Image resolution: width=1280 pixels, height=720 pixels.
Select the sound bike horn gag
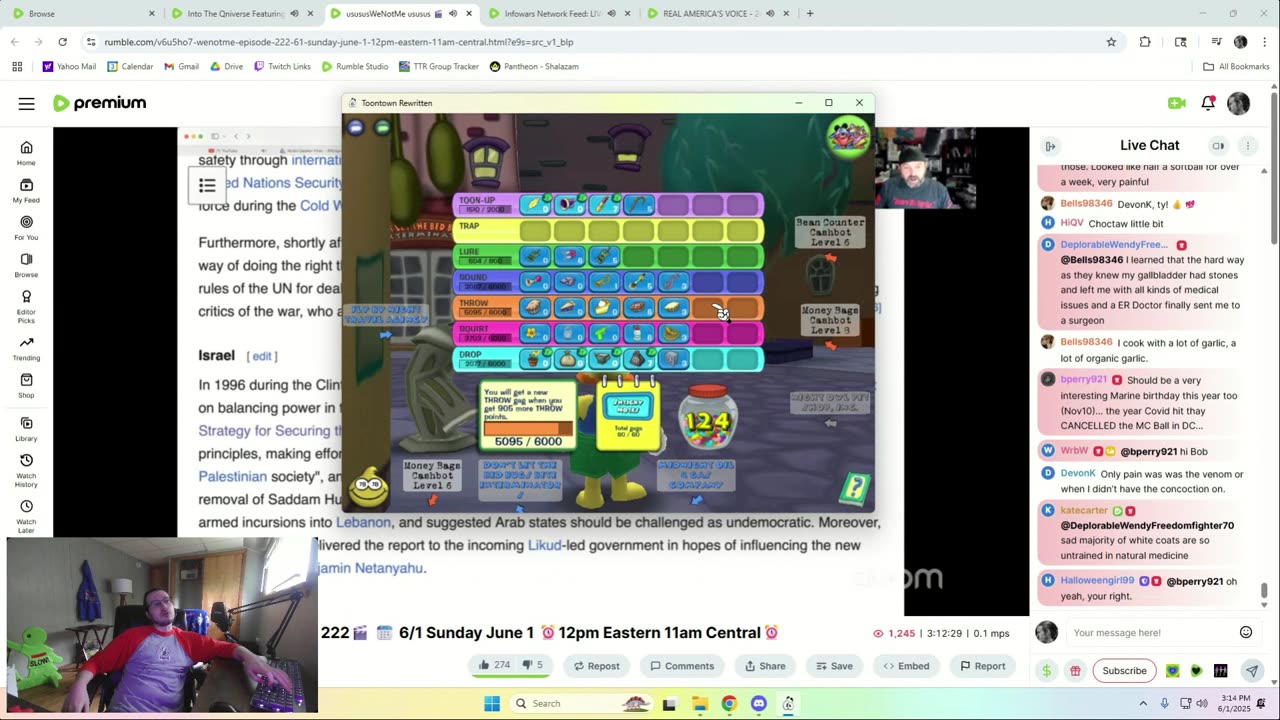pyautogui.click(x=535, y=283)
